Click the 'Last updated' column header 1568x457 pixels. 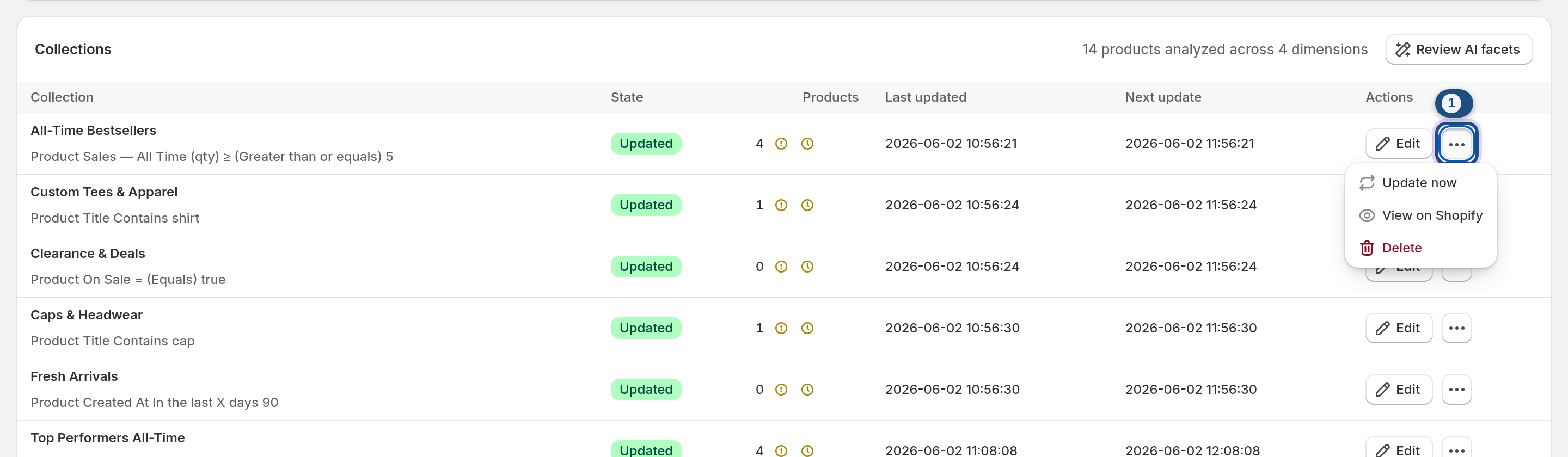pos(925,97)
